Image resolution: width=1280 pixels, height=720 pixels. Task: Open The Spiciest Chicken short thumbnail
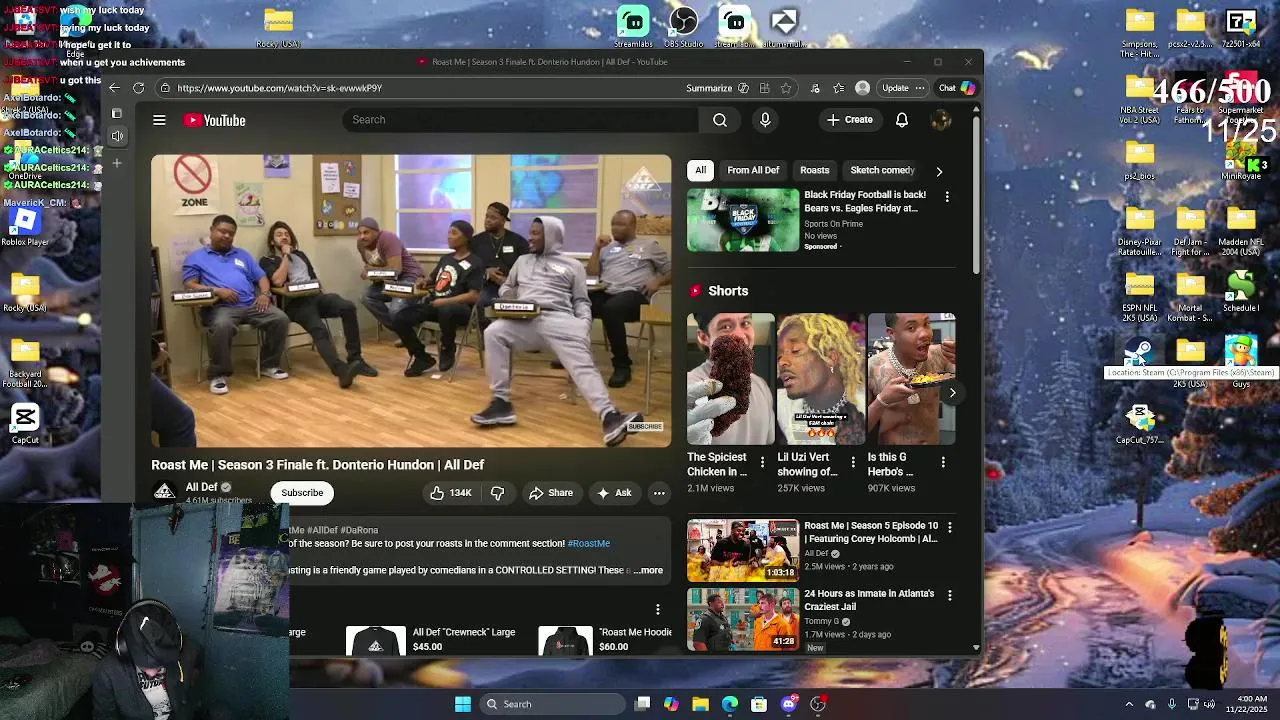click(x=730, y=379)
